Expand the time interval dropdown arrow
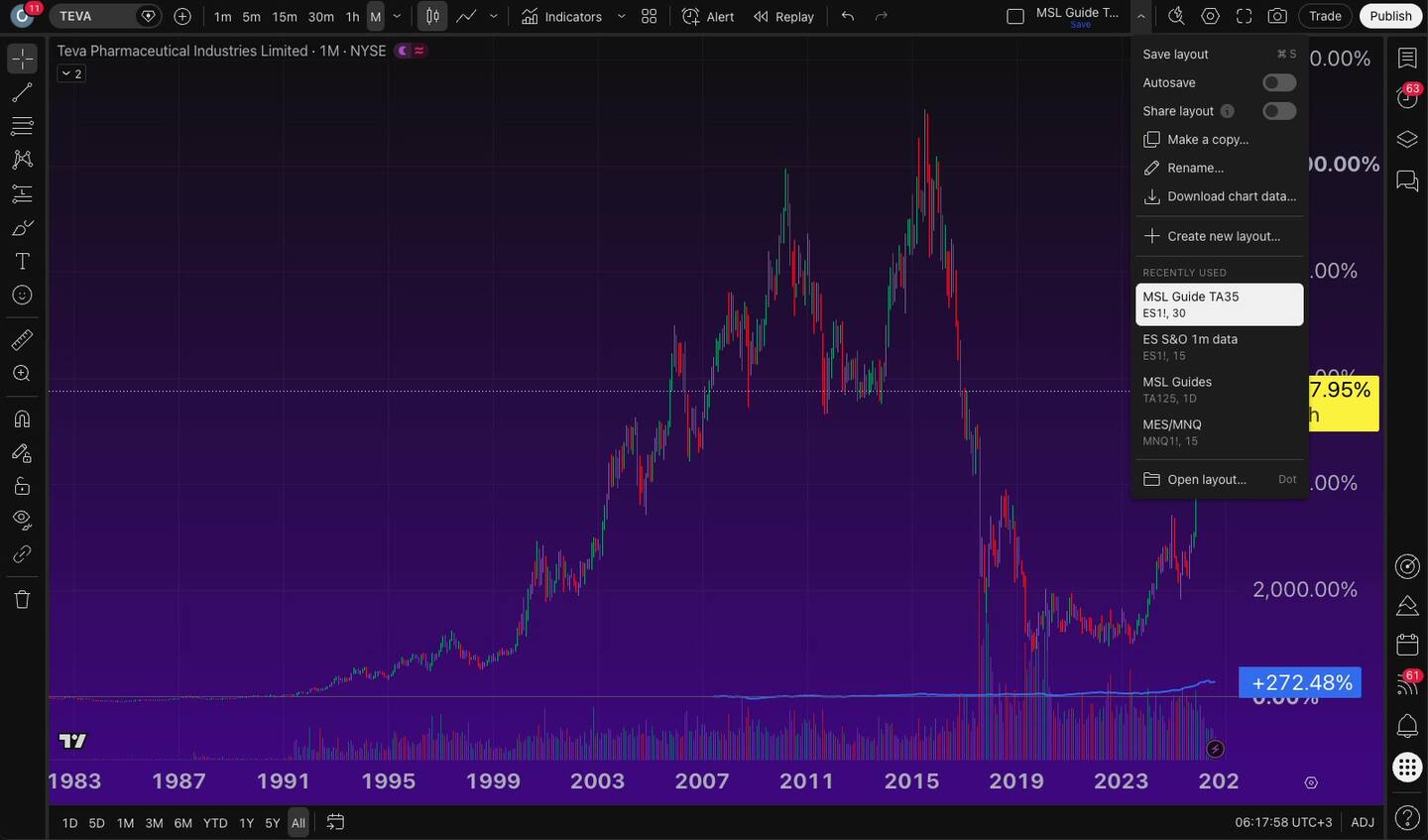Viewport: 1428px width, 840px height. 398,16
